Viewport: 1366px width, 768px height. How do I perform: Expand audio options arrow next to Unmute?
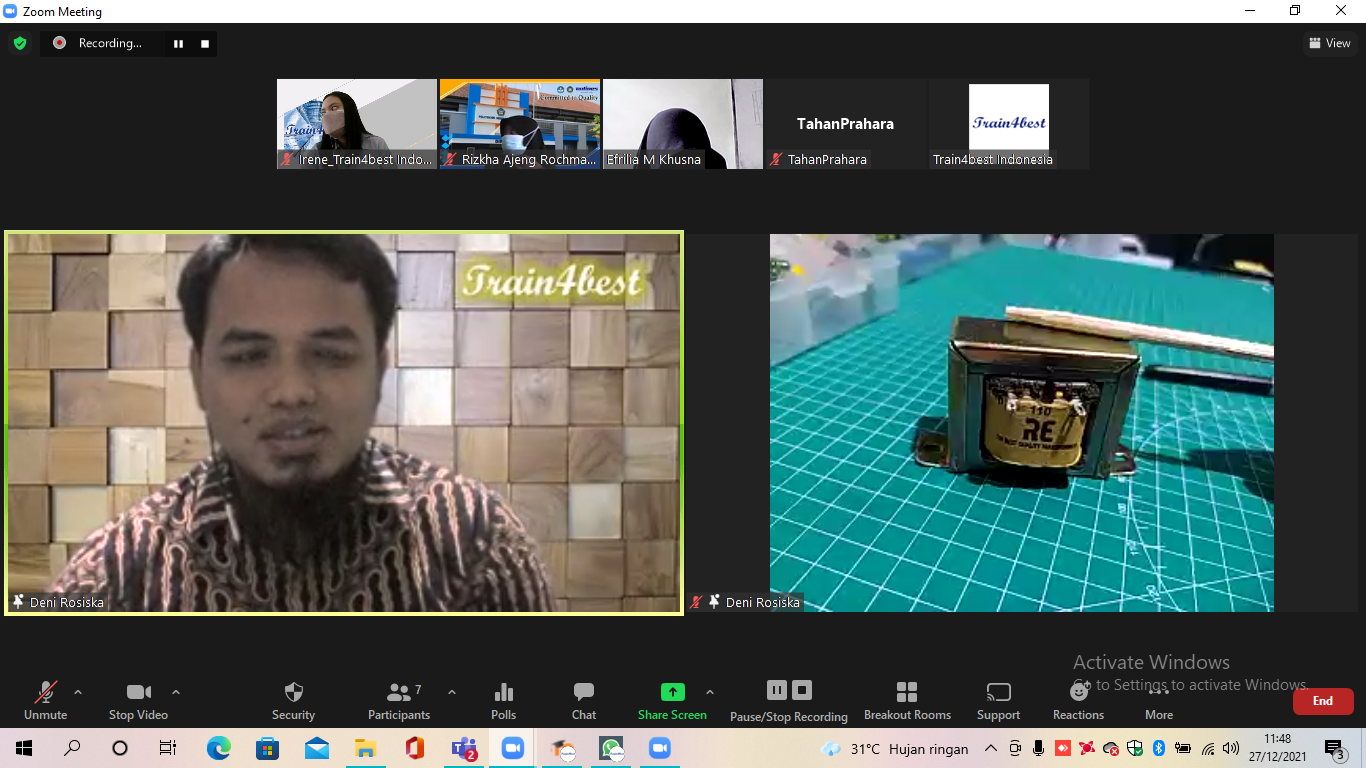tap(78, 692)
